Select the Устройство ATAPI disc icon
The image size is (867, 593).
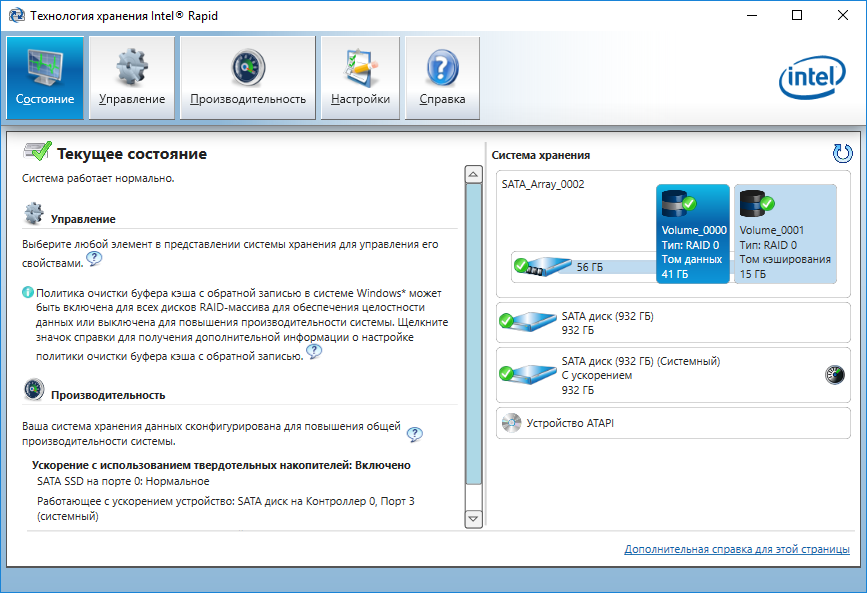click(511, 423)
